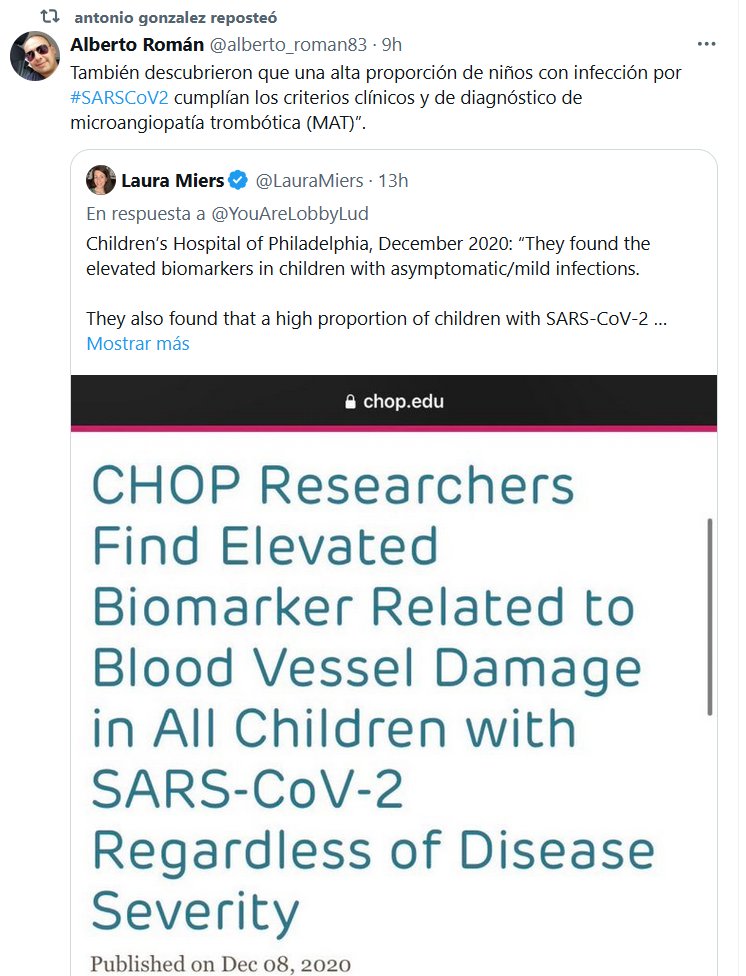This screenshot has height=976, width=746.
Task: Click the scrollbar in the article screenshot
Action: 710,615
